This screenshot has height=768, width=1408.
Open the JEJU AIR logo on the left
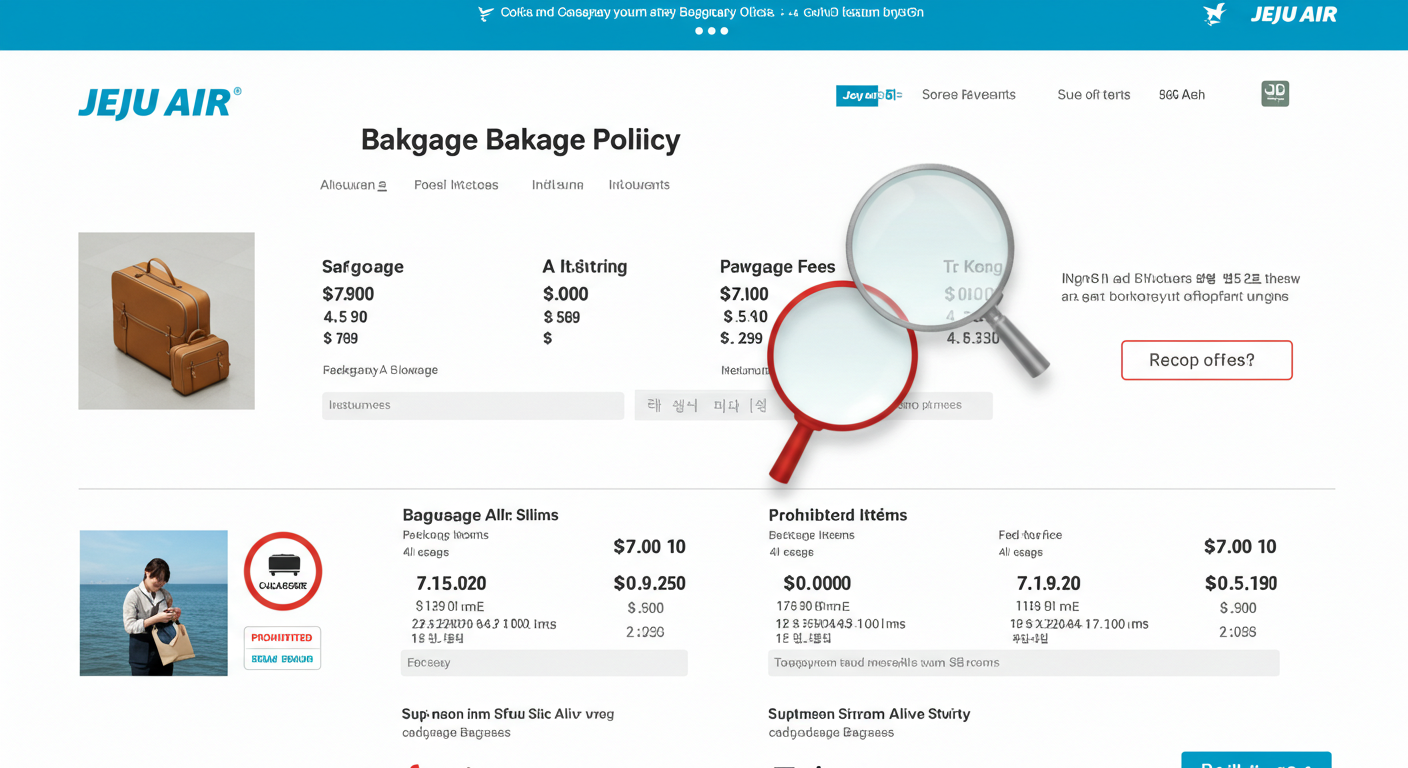click(160, 103)
